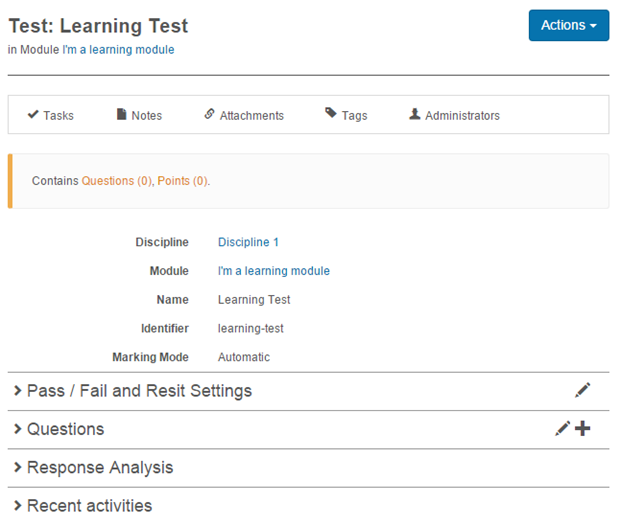Image resolution: width=620 pixels, height=526 pixels.
Task: Switch to the Notes tab
Action: click(x=146, y=116)
